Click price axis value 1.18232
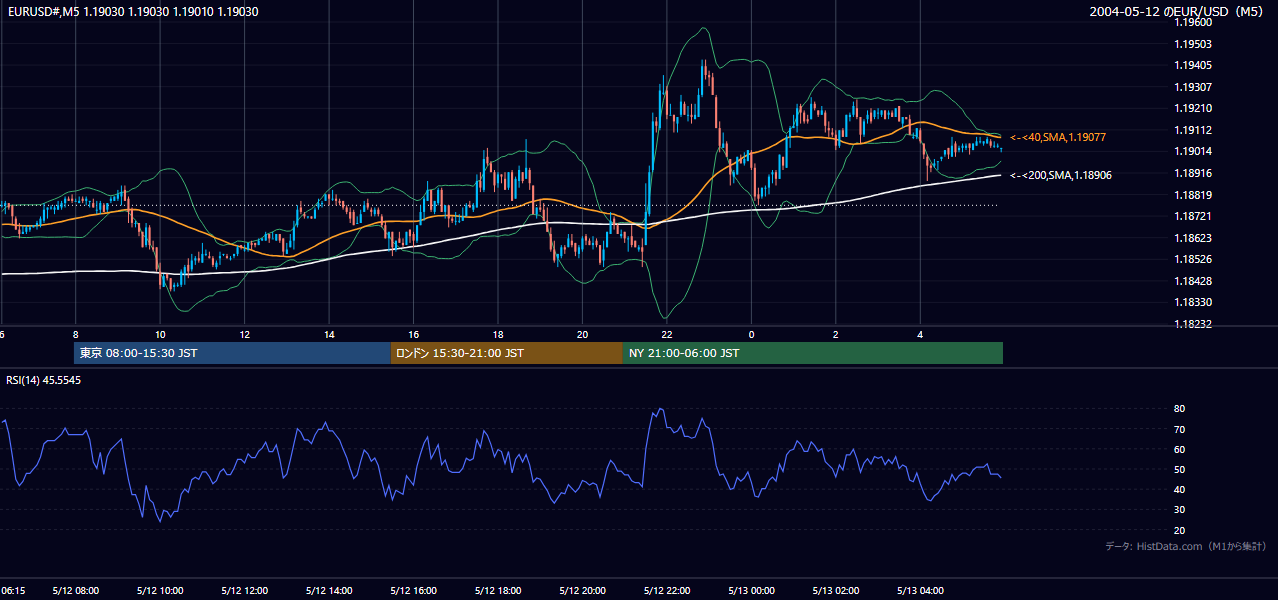Viewport: 1278px width, 600px height. (x=1192, y=324)
